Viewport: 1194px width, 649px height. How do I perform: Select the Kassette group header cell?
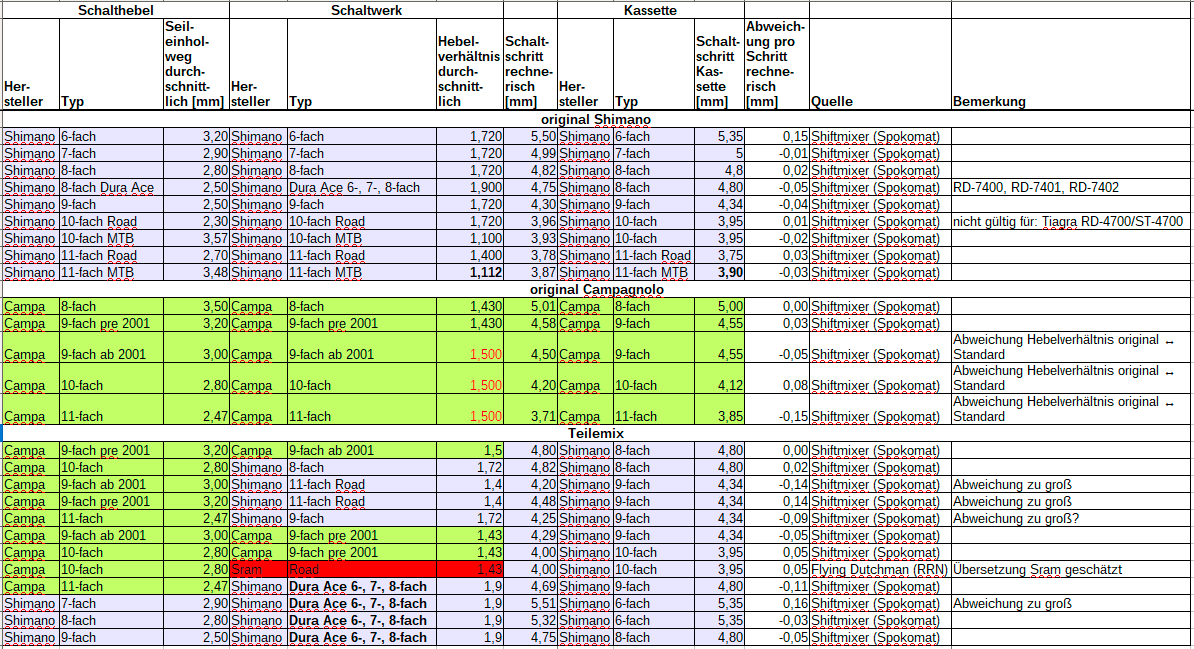pos(650,10)
